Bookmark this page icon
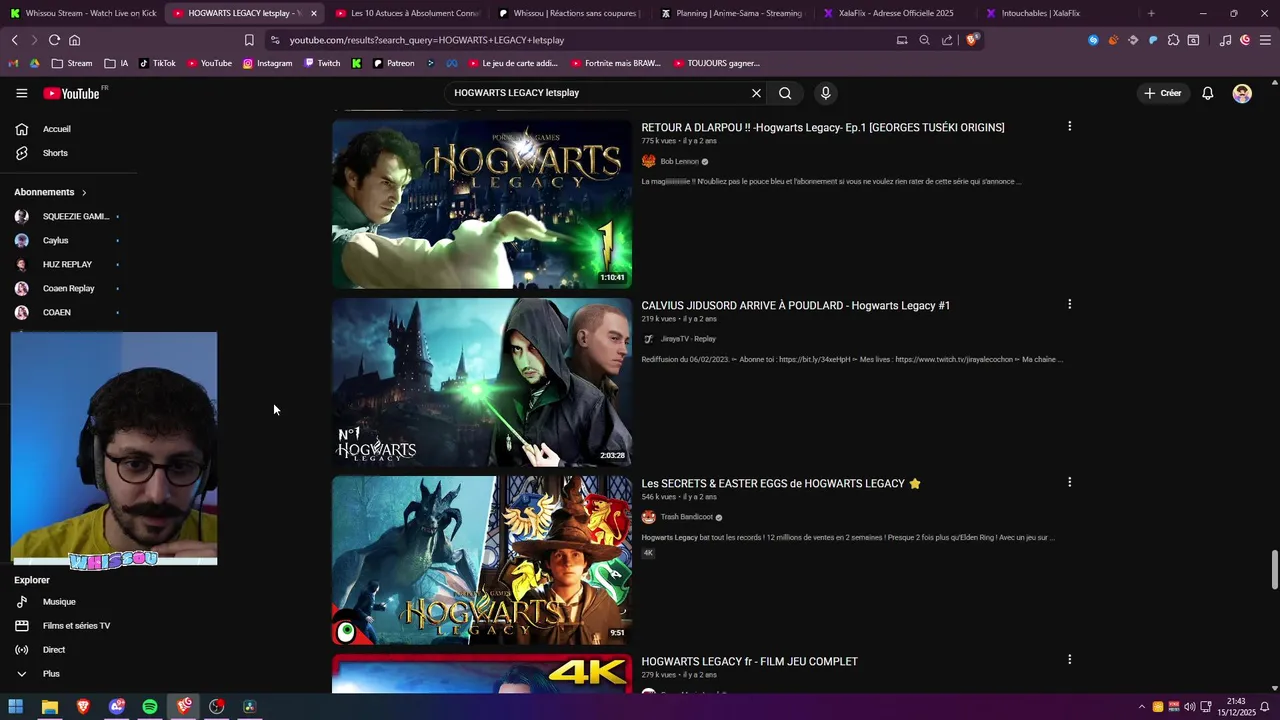Viewport: 1280px width, 720px height. (x=249, y=40)
